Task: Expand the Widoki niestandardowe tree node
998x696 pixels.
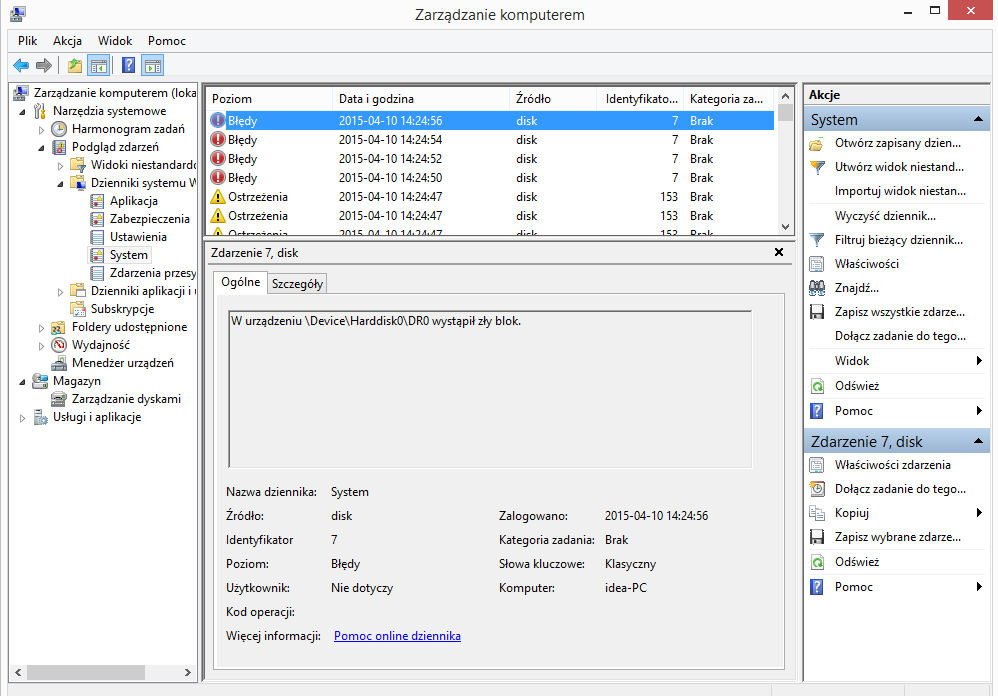Action: coord(60,165)
